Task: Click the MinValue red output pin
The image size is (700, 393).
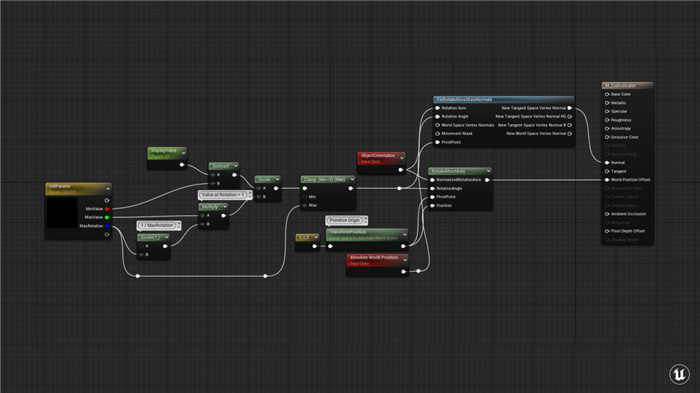Action: 107,209
